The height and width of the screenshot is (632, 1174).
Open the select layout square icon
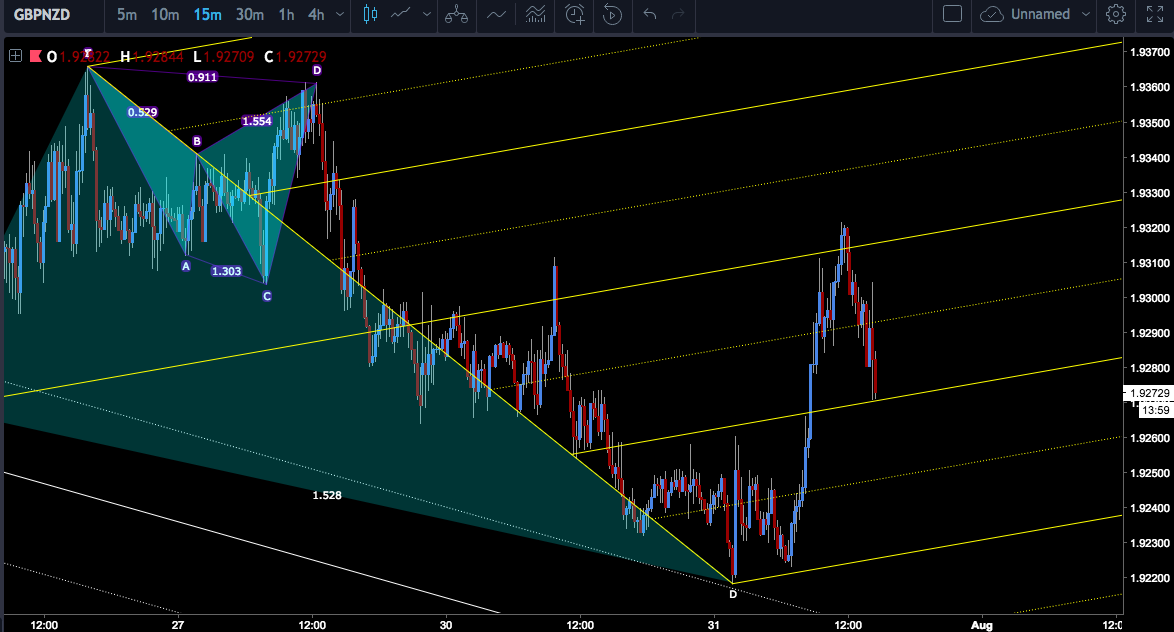[x=952, y=14]
